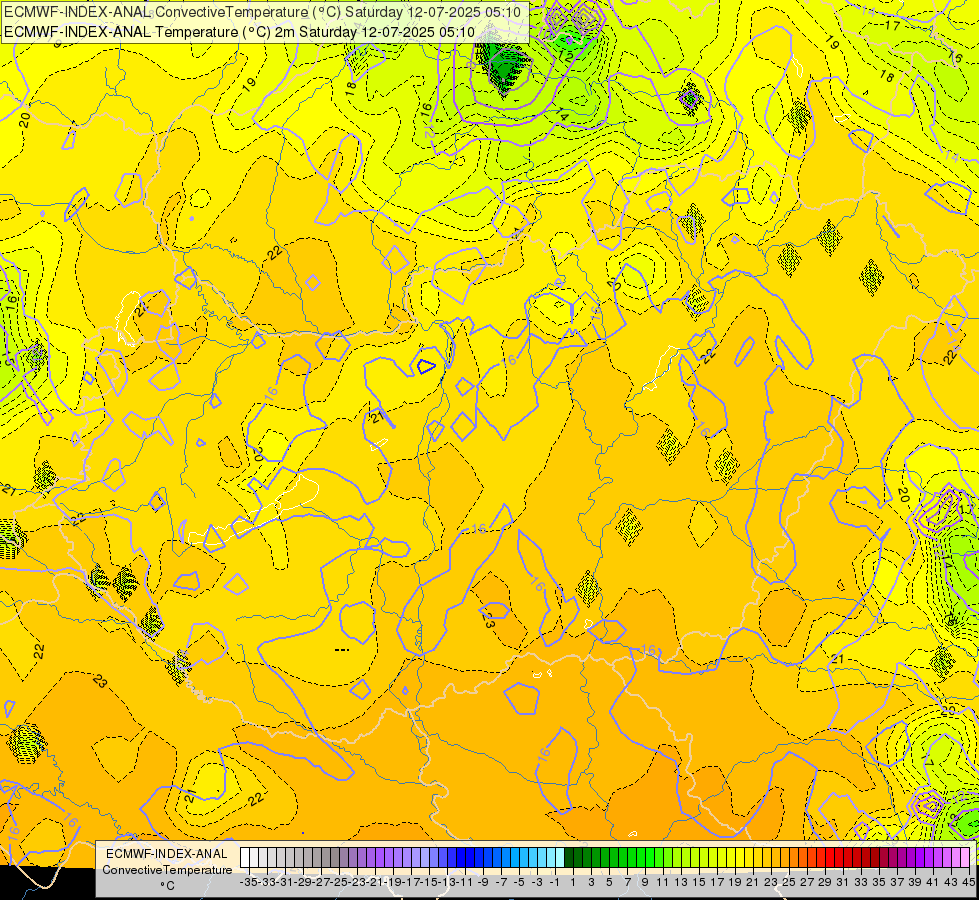Click the legend tick label '25'

[x=789, y=882]
